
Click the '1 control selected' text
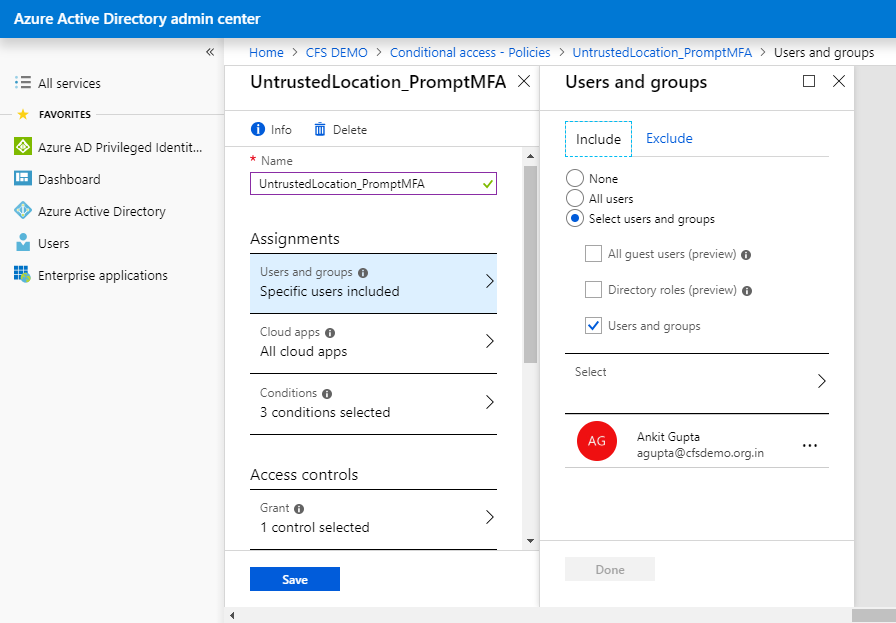click(x=315, y=528)
